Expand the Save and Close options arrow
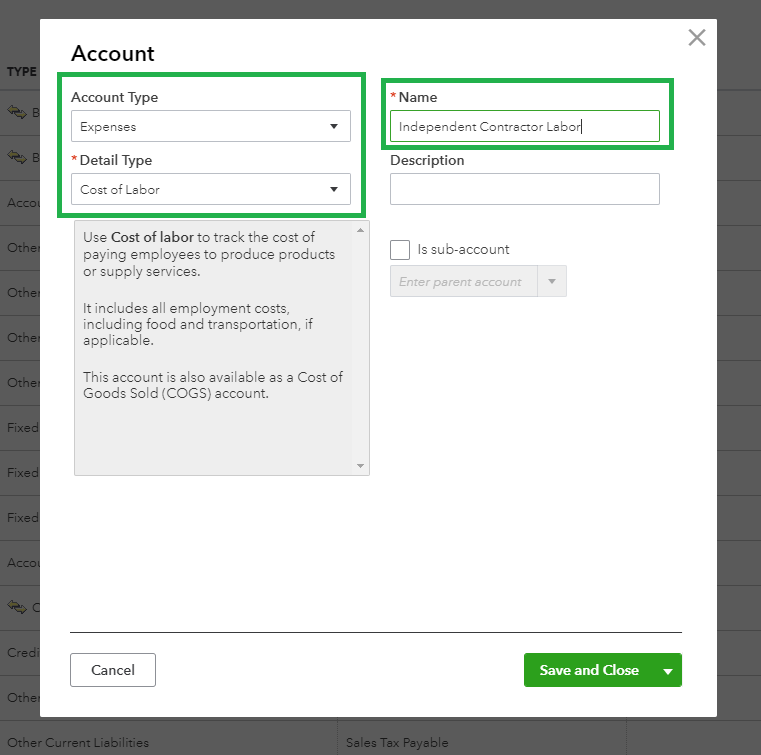 click(668, 671)
